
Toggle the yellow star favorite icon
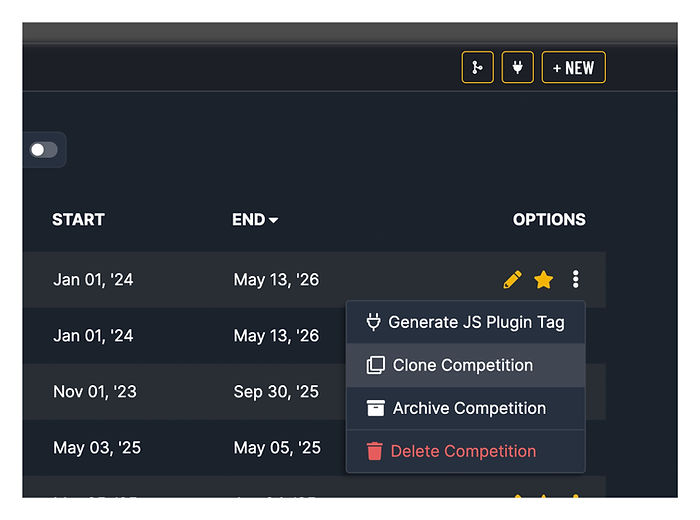click(x=543, y=280)
